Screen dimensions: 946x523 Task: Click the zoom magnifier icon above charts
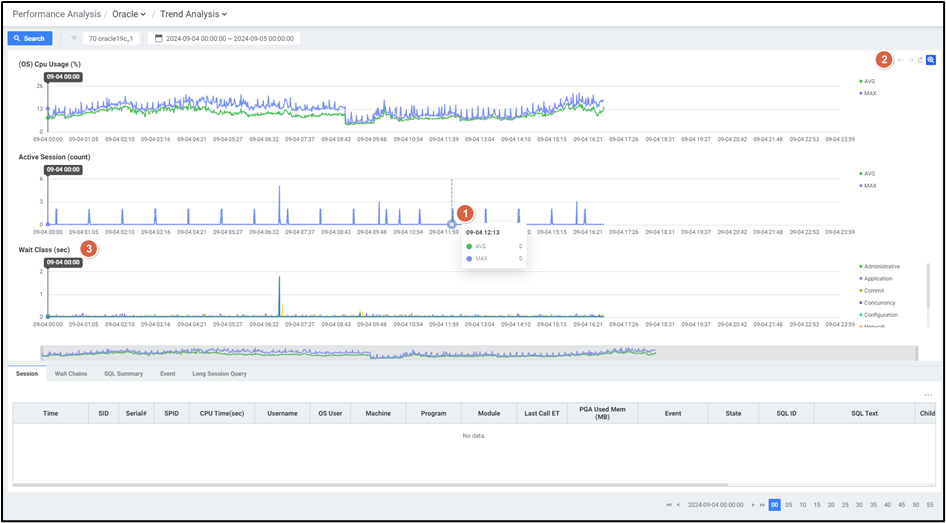coord(931,60)
